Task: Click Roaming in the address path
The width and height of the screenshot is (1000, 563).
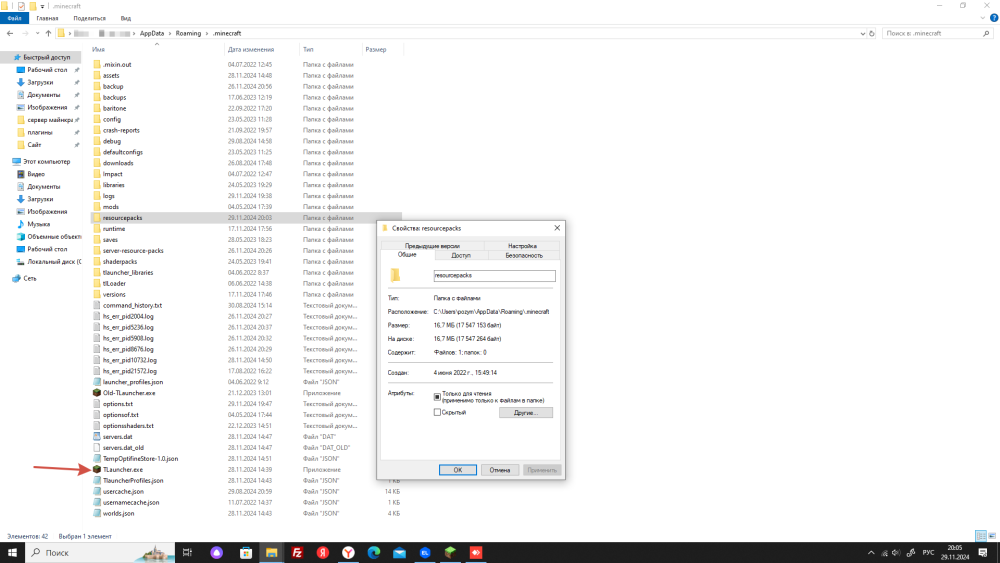Action: (188, 33)
